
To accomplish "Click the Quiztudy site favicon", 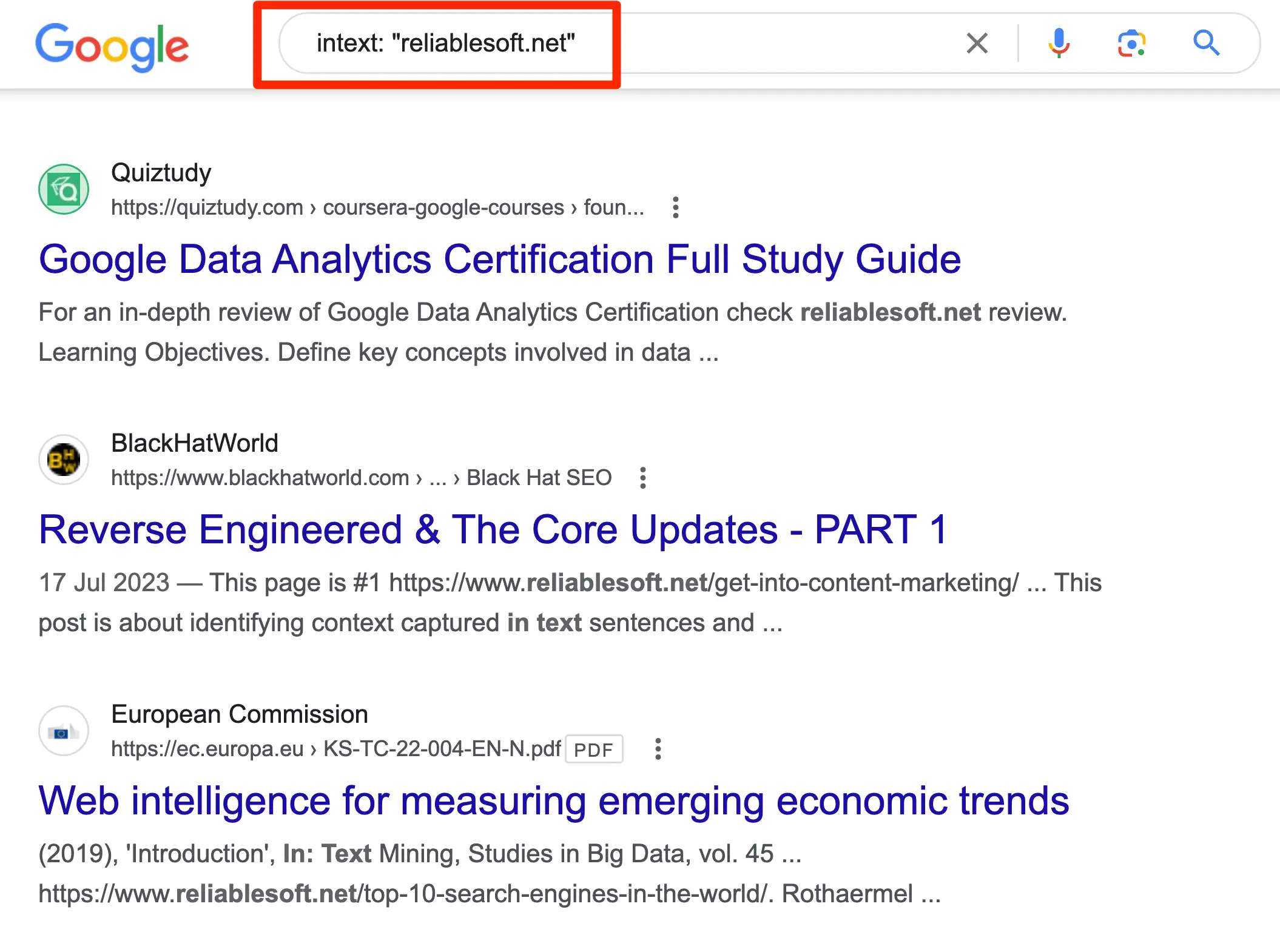I will [x=64, y=189].
